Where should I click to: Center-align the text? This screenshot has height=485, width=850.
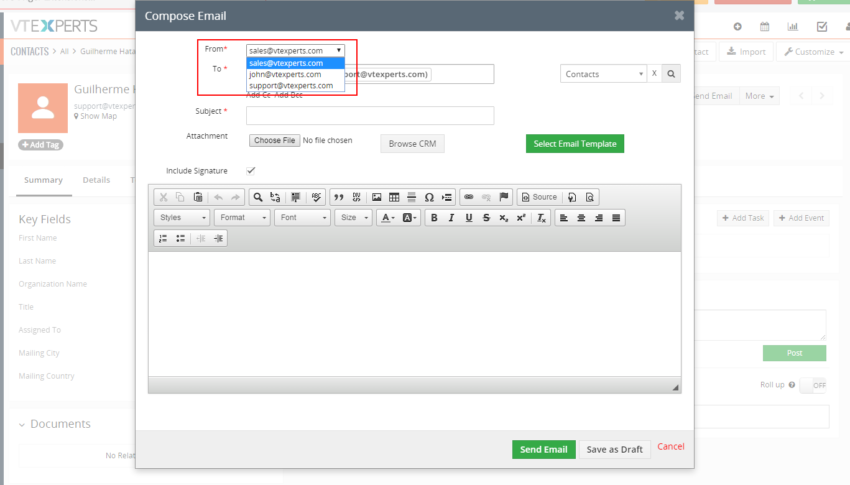click(x=581, y=218)
